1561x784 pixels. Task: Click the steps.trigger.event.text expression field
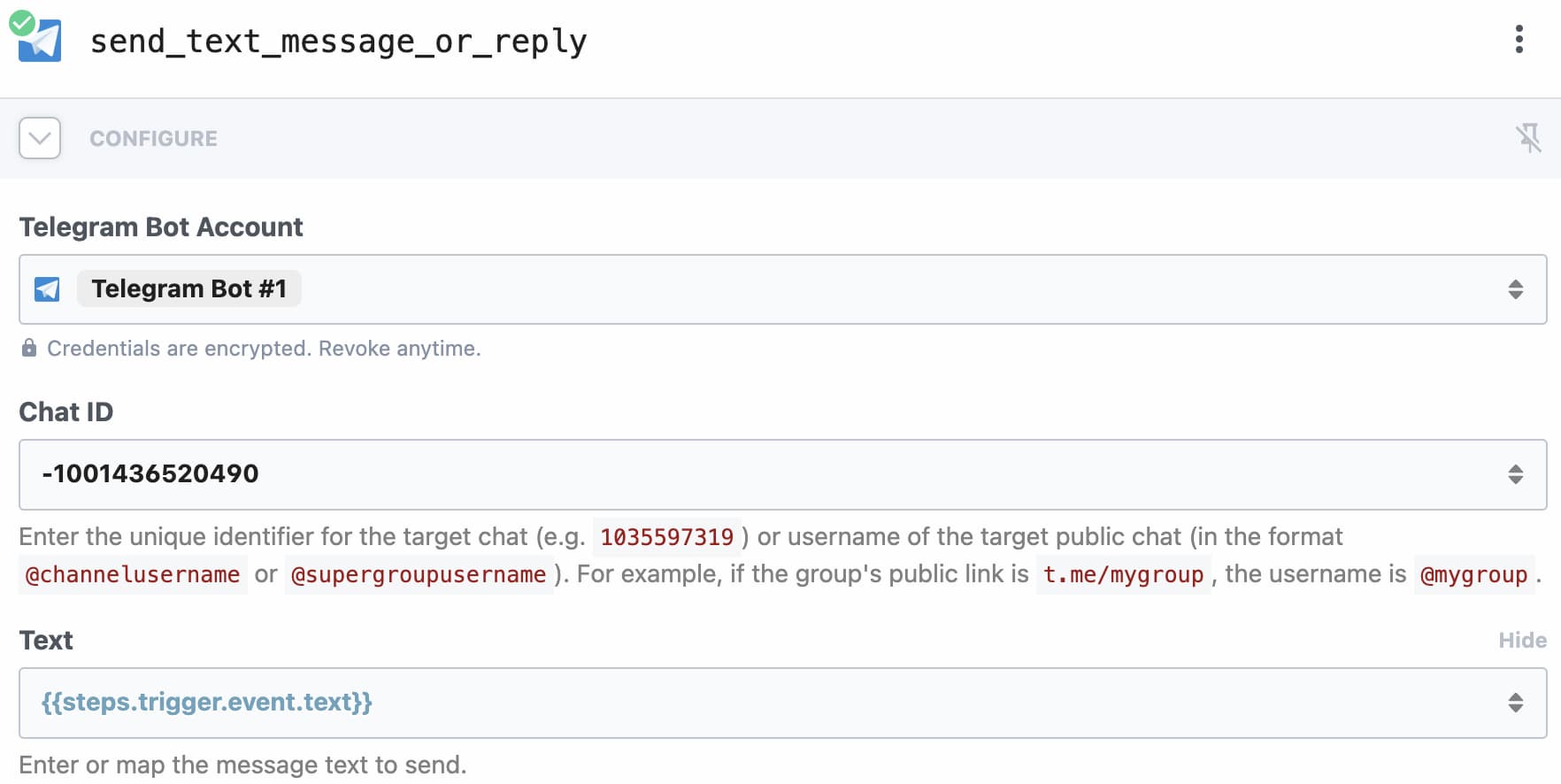tap(783, 703)
